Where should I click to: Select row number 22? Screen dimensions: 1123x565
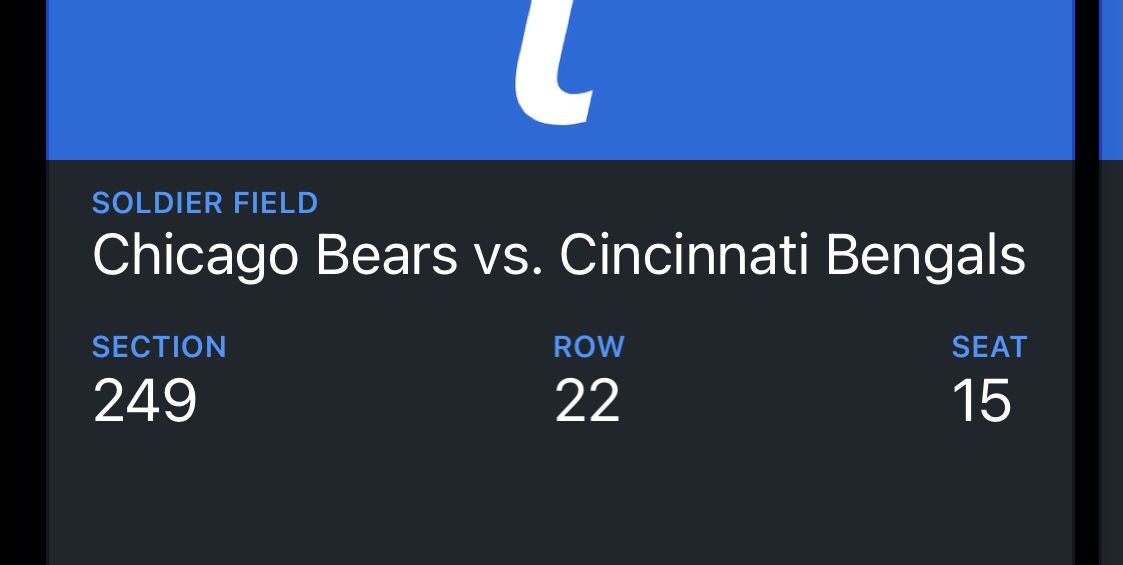[x=587, y=401]
